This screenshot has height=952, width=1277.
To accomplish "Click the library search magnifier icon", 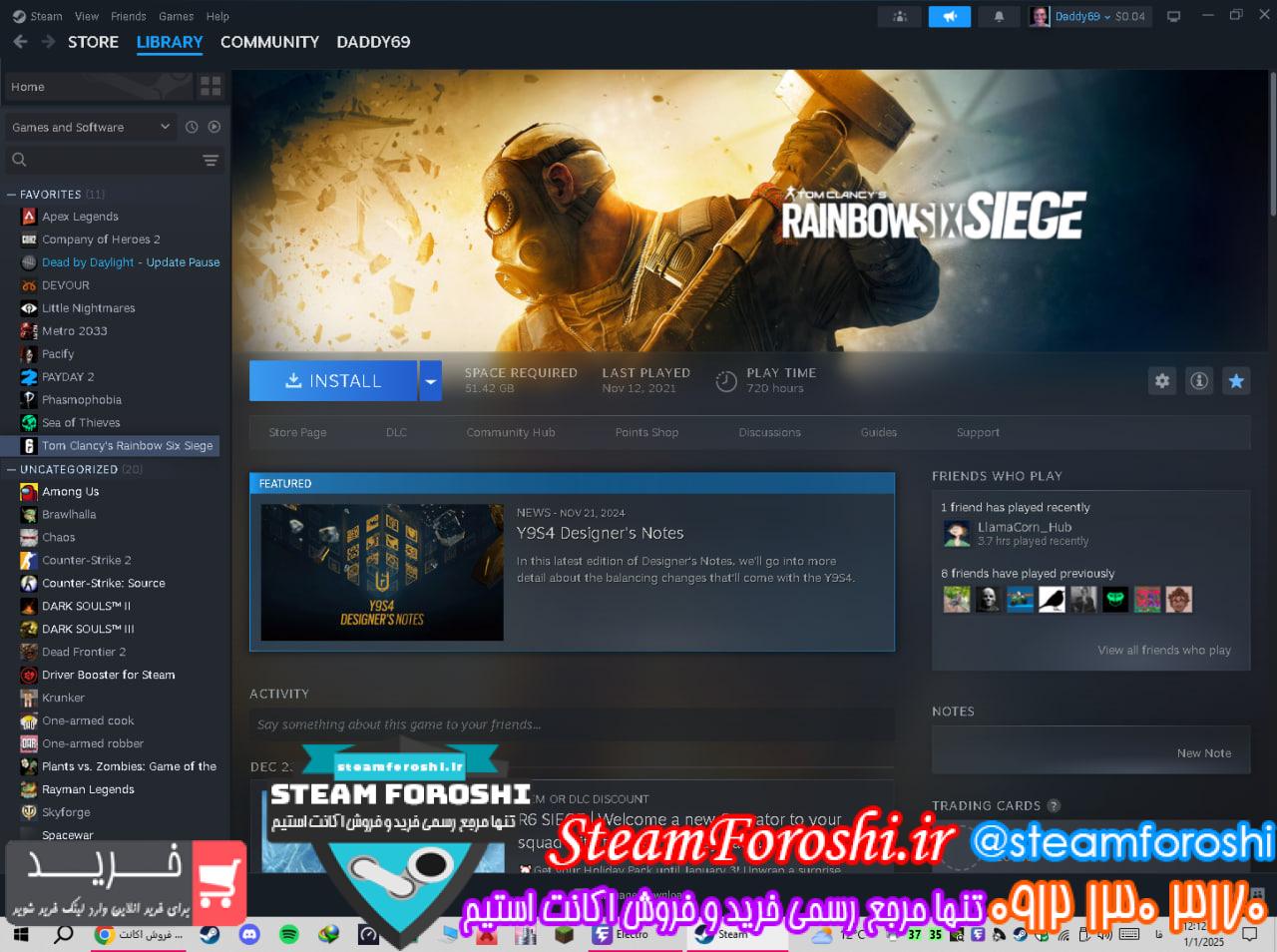I will 19,160.
